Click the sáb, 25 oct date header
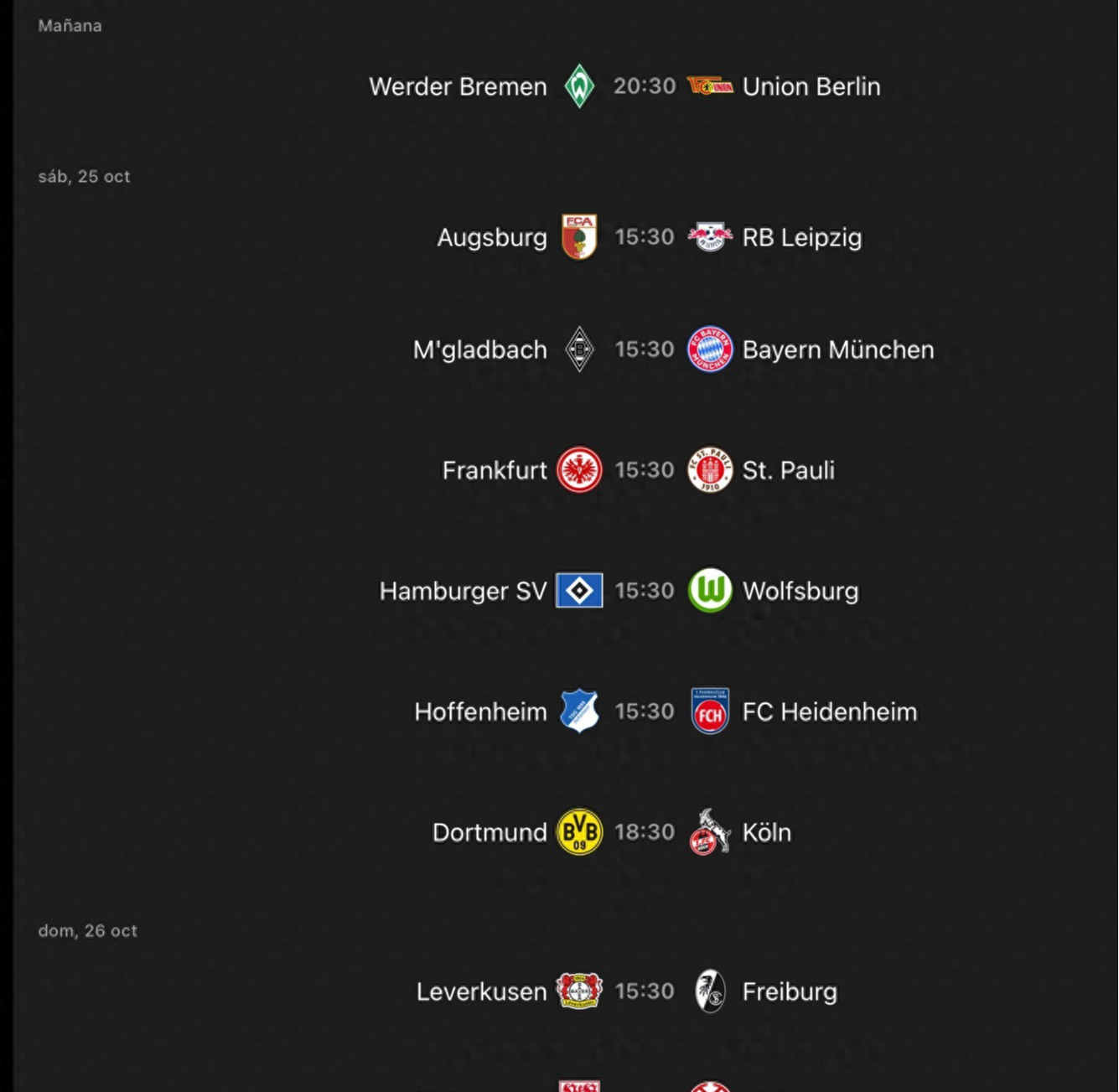The width and height of the screenshot is (1119, 1092). point(84,177)
